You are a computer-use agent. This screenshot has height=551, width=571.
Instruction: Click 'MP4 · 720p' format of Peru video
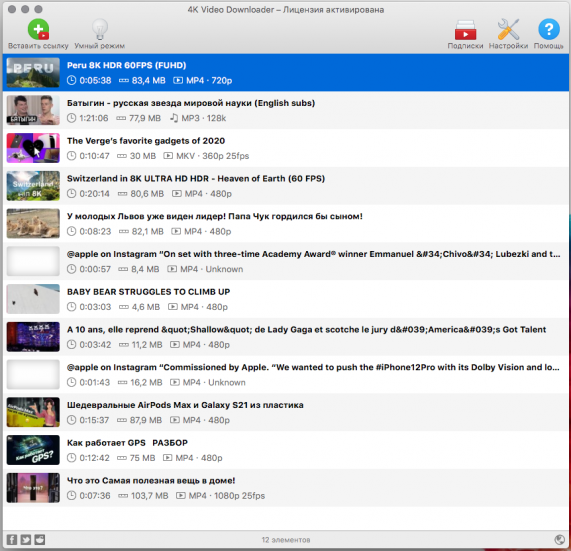[209, 80]
